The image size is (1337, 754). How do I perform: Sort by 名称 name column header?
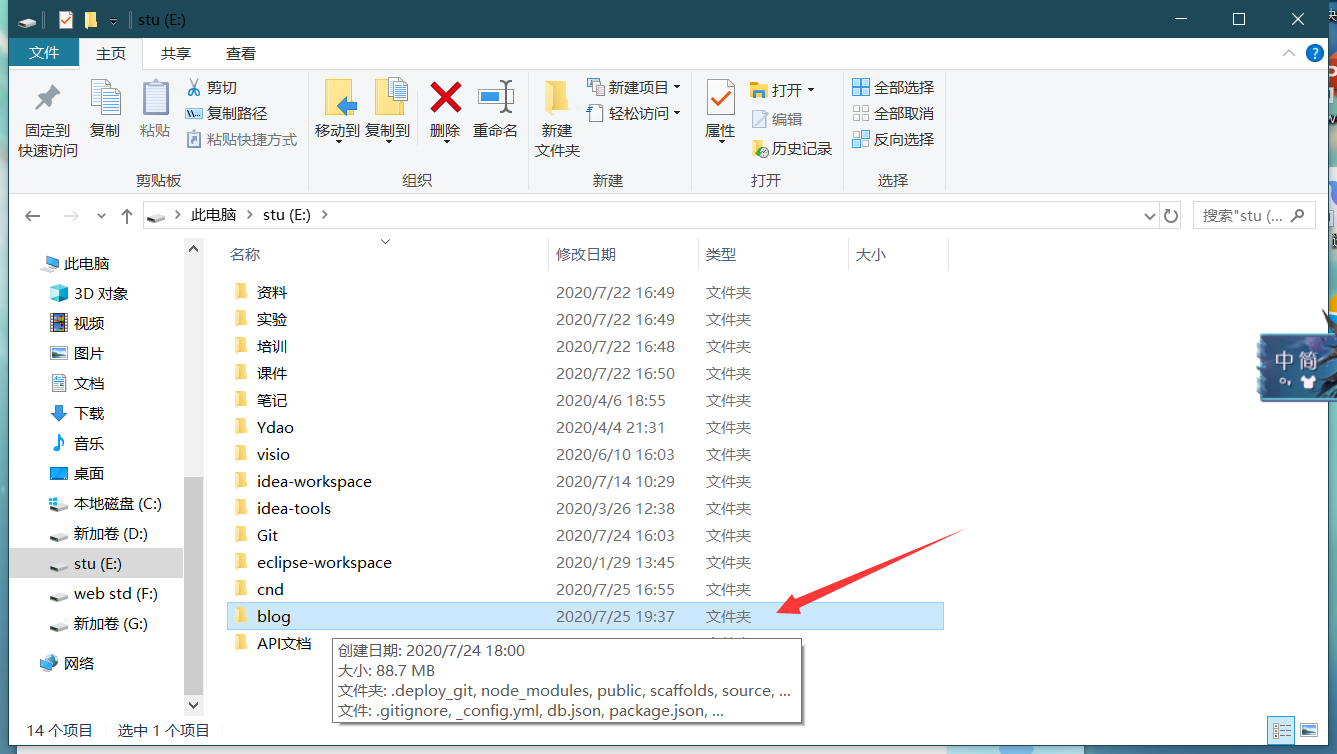[245, 255]
